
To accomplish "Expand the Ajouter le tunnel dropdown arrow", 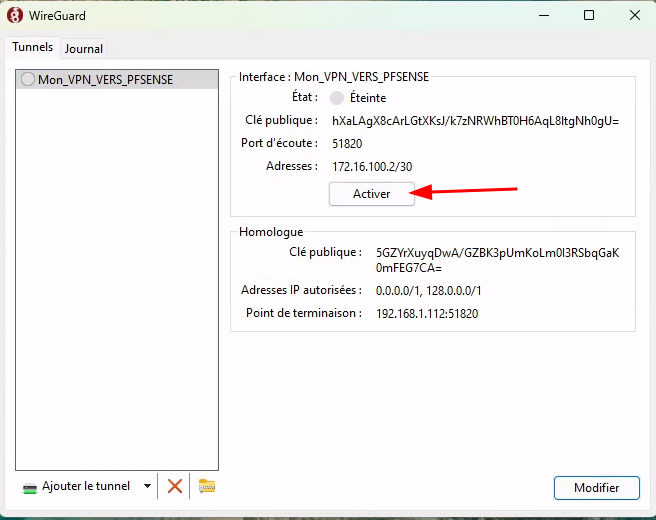I will pos(147,486).
